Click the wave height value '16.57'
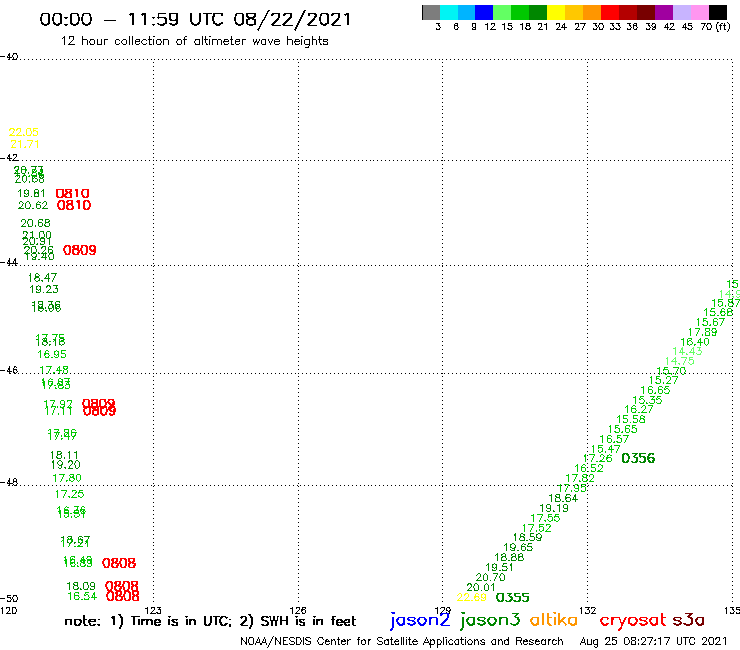This screenshot has height=650, width=740. (614, 439)
